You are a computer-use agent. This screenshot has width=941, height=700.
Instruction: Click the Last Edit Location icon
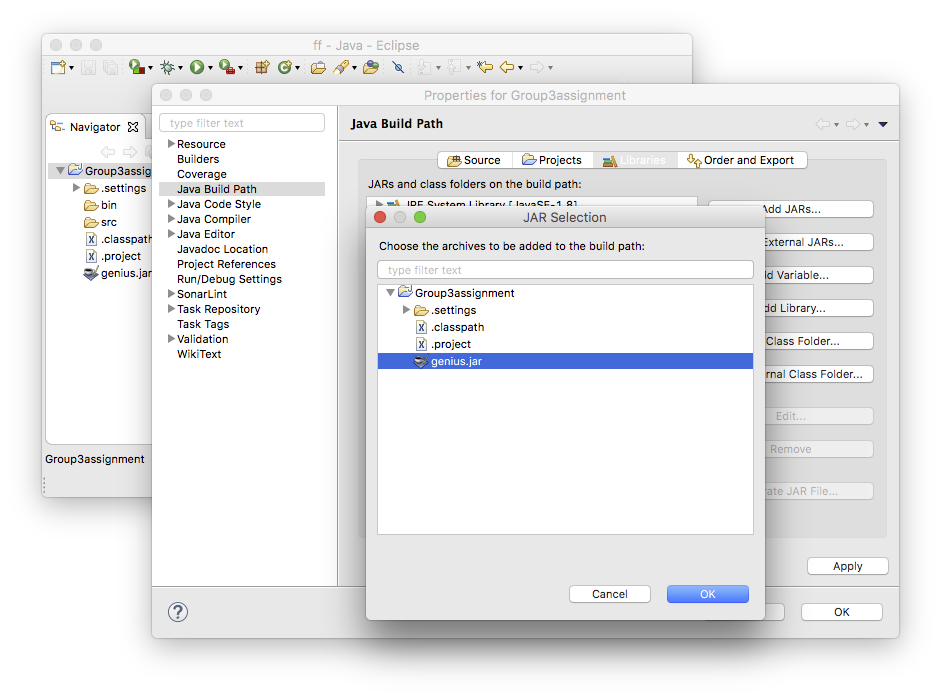(x=485, y=67)
